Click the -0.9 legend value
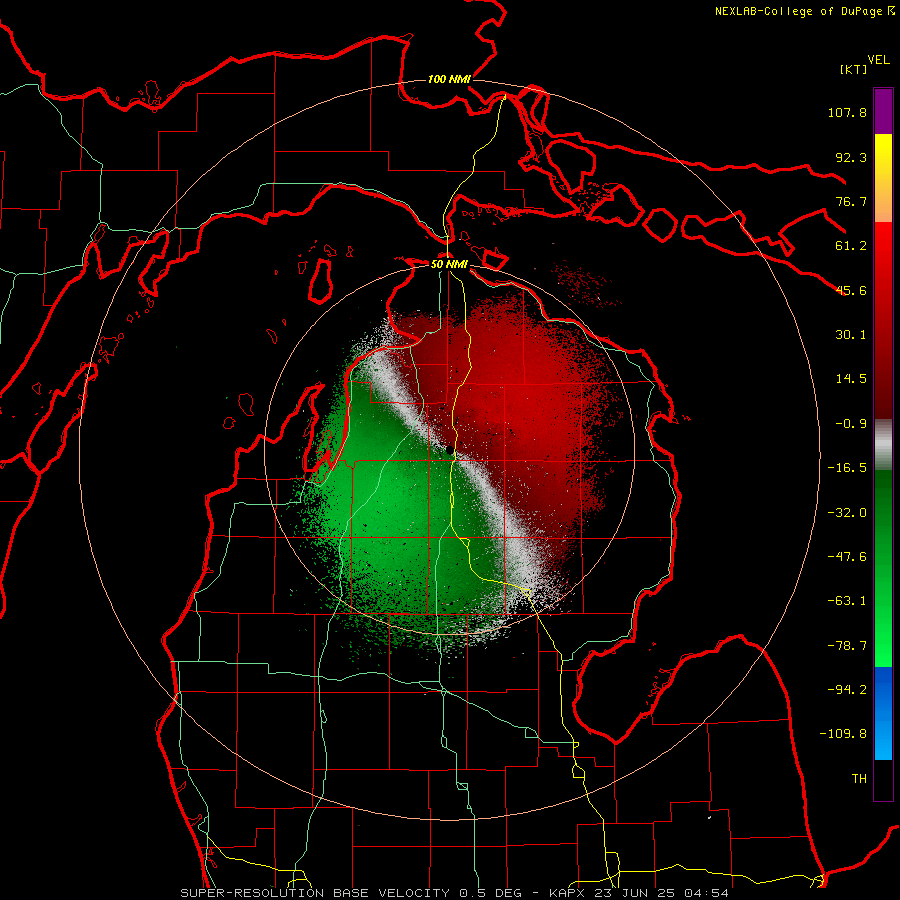This screenshot has width=900, height=900. coord(851,424)
